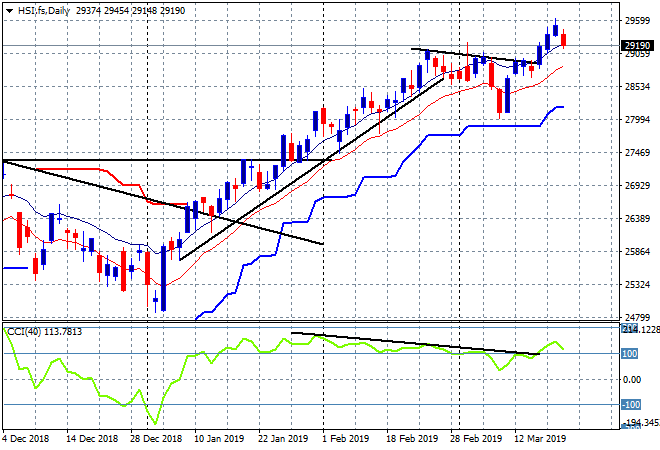
Task: Click the 14 Dec 2018 date label
Action: point(92,439)
